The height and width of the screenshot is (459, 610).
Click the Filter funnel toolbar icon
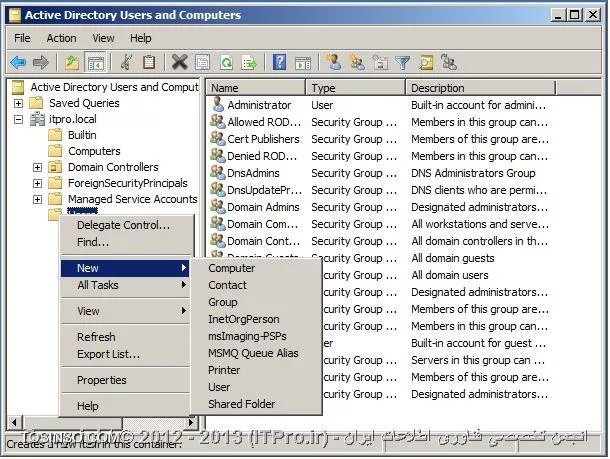click(403, 62)
